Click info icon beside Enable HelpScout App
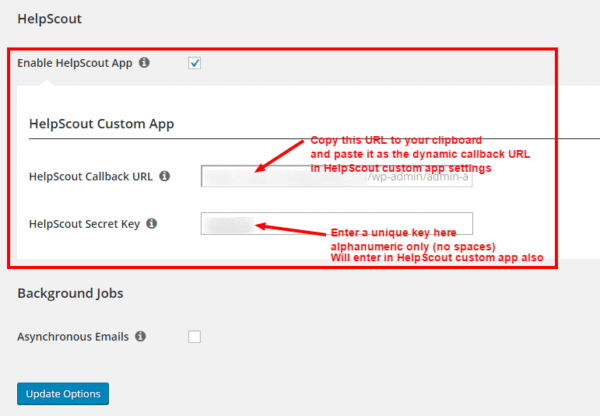 pyautogui.click(x=144, y=62)
